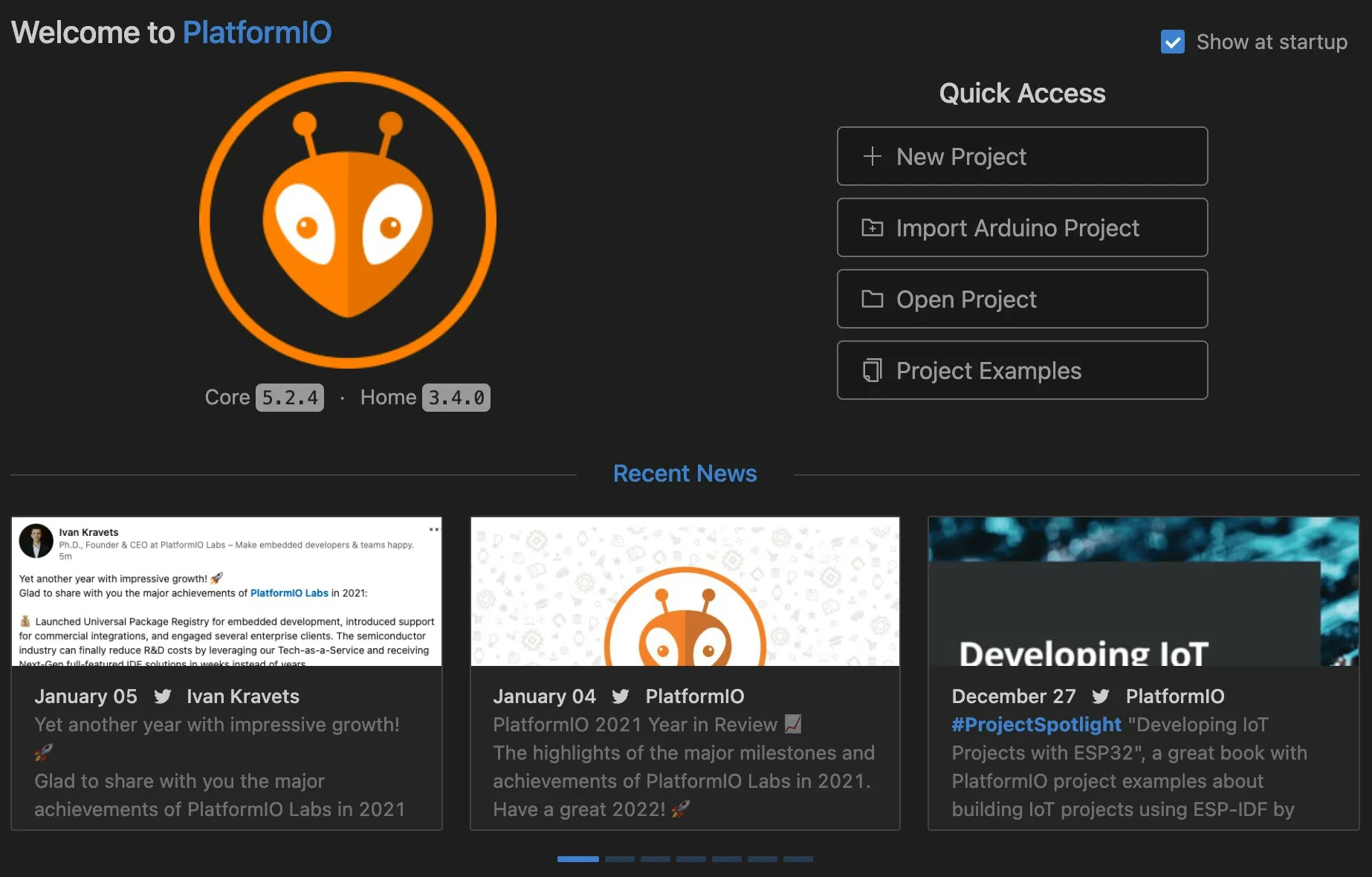The width and height of the screenshot is (1372, 877).
Task: Disable the Show at startup checkbox
Action: 1172,42
